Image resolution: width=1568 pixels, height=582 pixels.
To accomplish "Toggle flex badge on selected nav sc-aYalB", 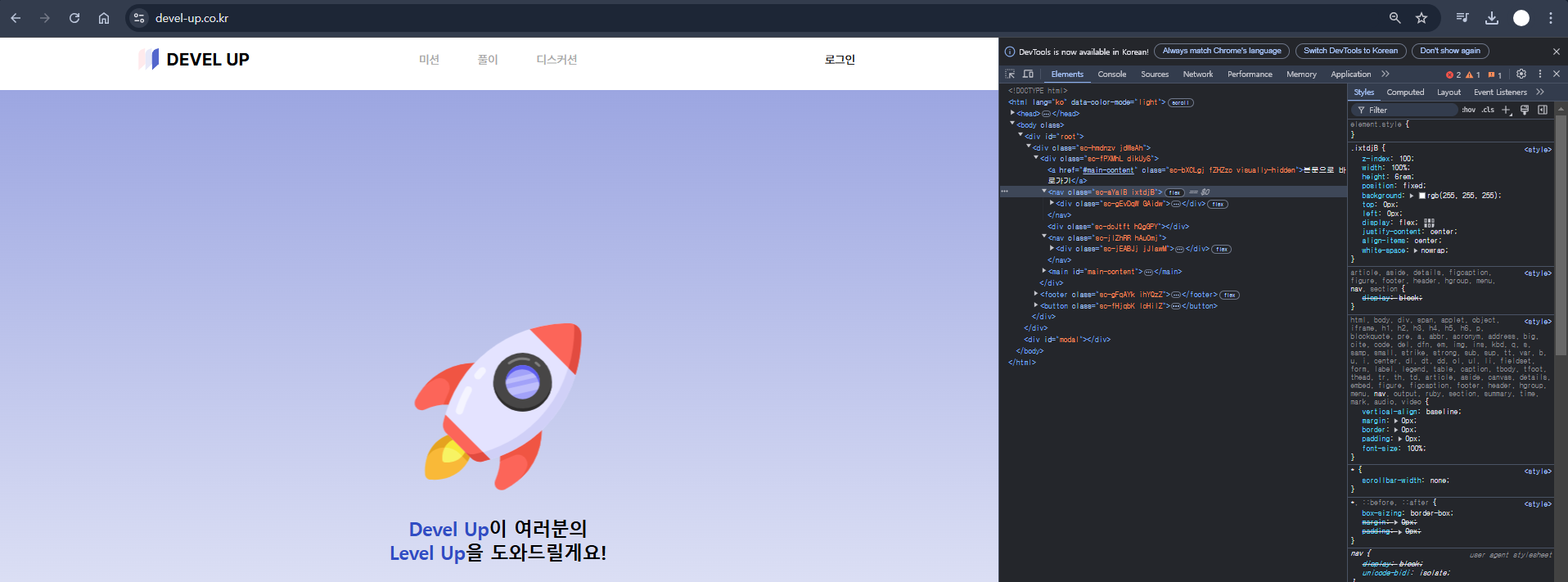I will (1174, 192).
